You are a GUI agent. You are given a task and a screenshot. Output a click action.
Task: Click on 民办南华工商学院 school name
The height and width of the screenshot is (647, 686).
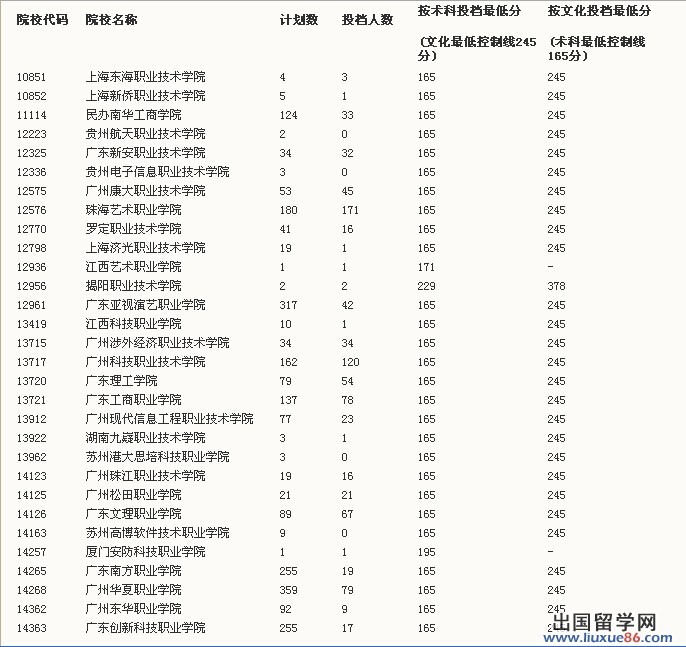(133, 115)
